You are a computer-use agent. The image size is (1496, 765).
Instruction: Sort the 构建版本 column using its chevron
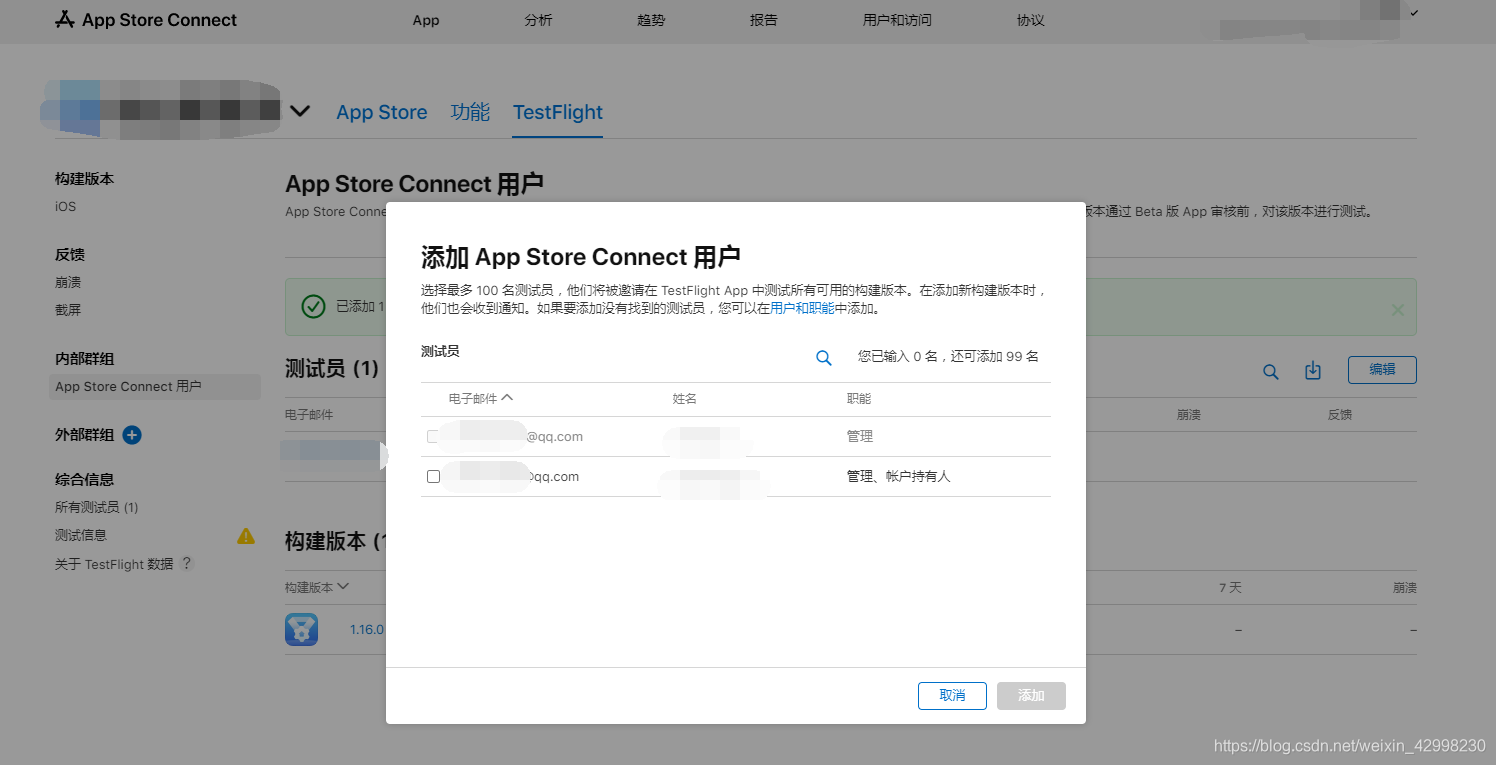[x=343, y=586]
